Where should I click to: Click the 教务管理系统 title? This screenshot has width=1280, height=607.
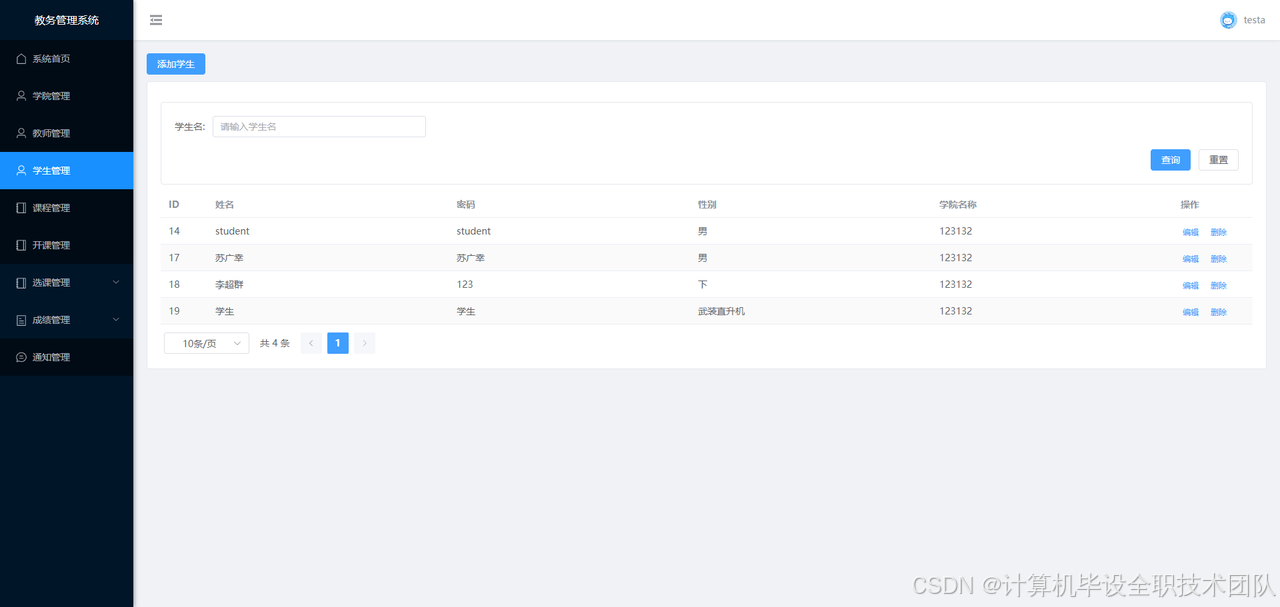click(66, 20)
